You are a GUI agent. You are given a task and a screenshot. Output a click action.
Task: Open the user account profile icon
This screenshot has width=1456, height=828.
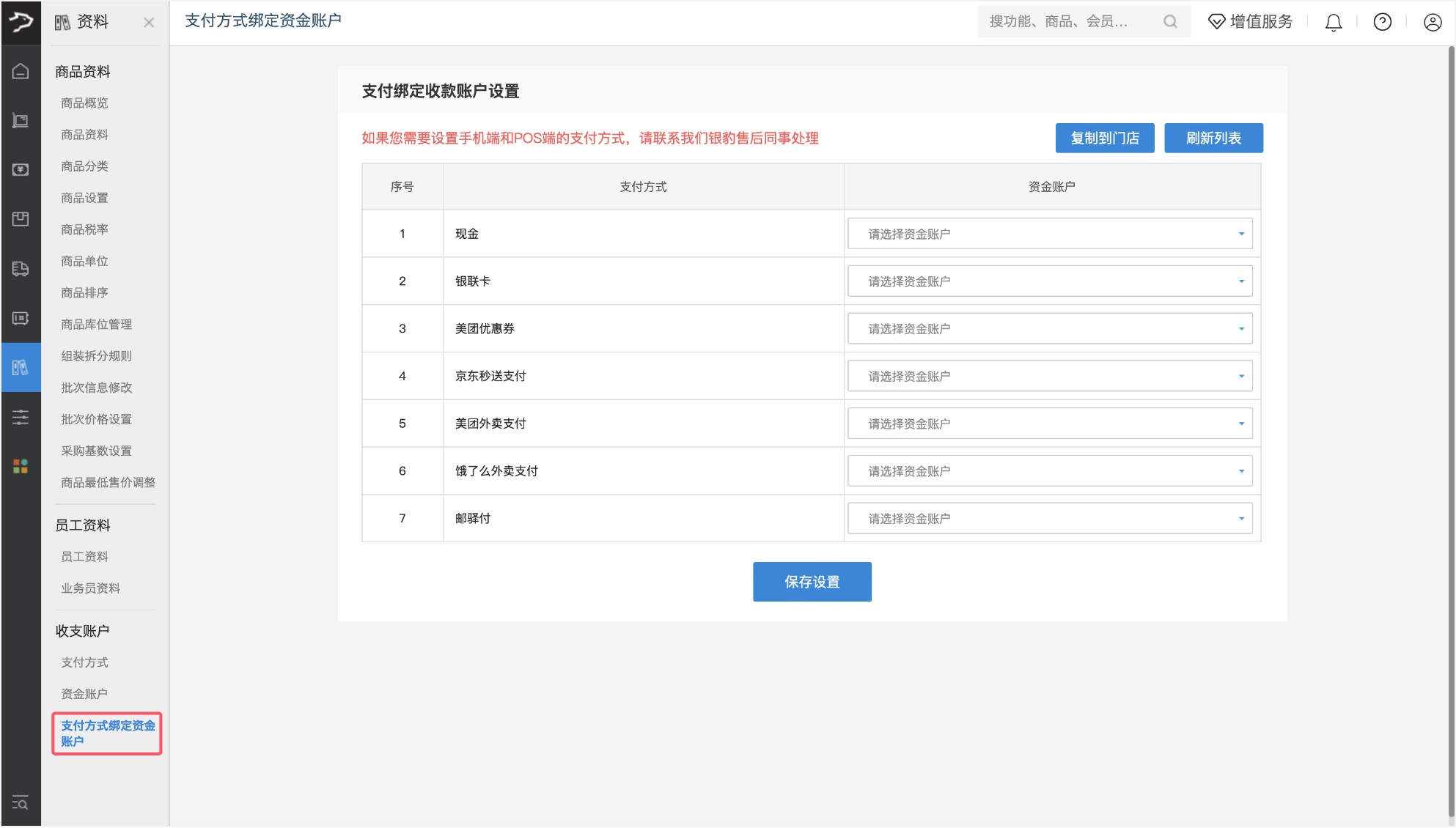tap(1432, 22)
